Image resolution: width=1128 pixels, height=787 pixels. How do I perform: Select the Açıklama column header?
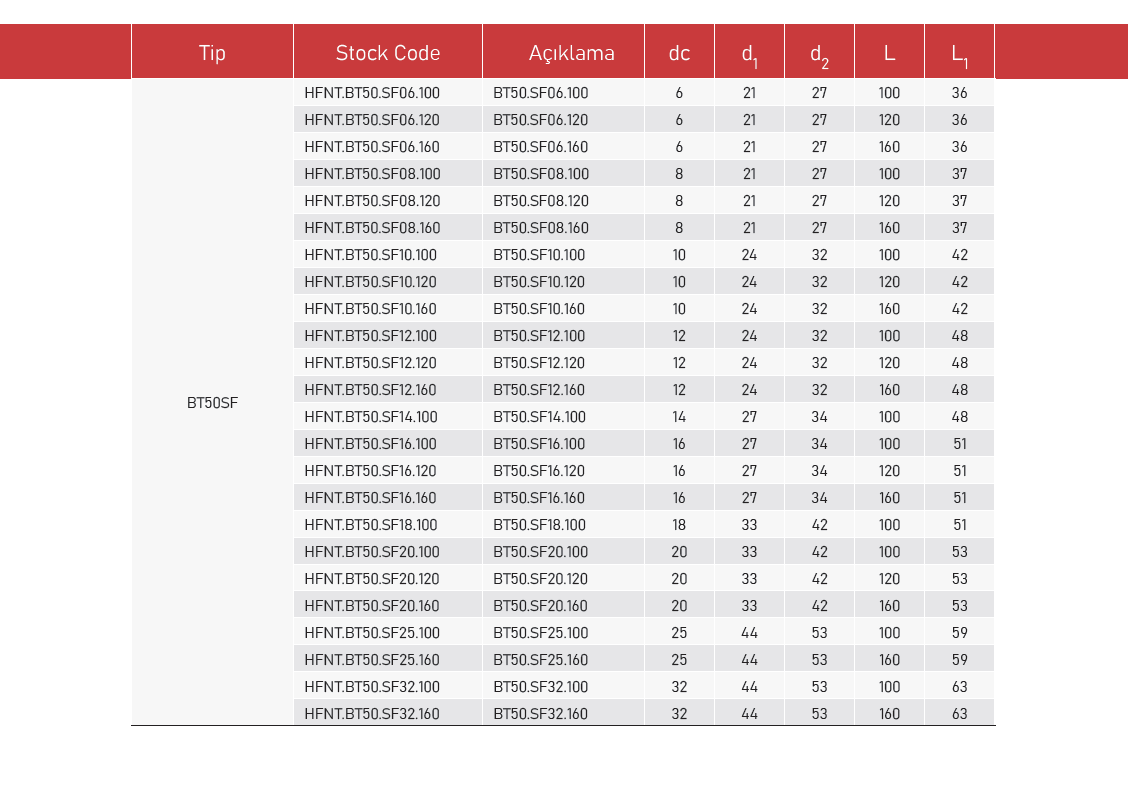click(x=571, y=53)
